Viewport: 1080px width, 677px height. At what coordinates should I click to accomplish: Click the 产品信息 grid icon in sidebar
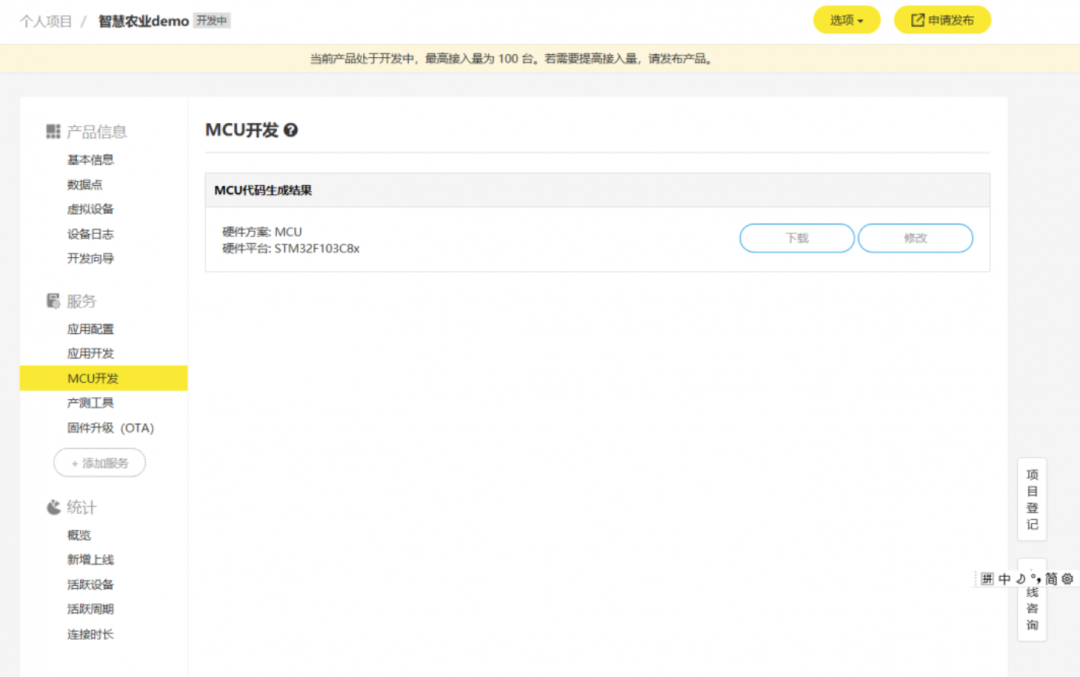[x=53, y=131]
